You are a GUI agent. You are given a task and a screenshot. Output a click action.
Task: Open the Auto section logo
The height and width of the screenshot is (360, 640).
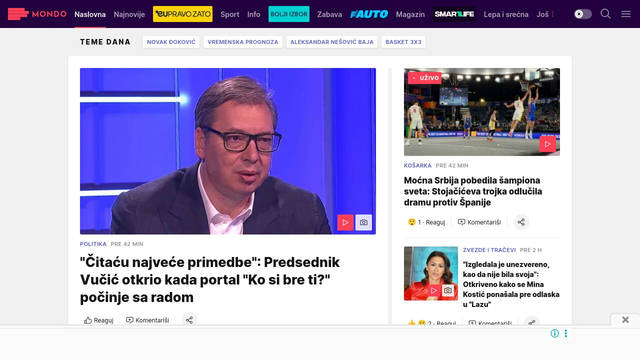click(x=369, y=14)
